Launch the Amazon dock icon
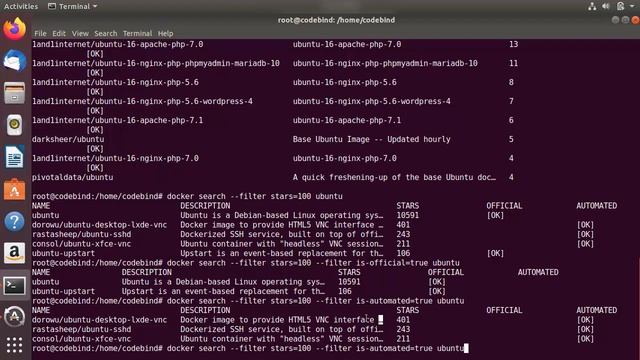This screenshot has height=360, width=640. coord(14,253)
